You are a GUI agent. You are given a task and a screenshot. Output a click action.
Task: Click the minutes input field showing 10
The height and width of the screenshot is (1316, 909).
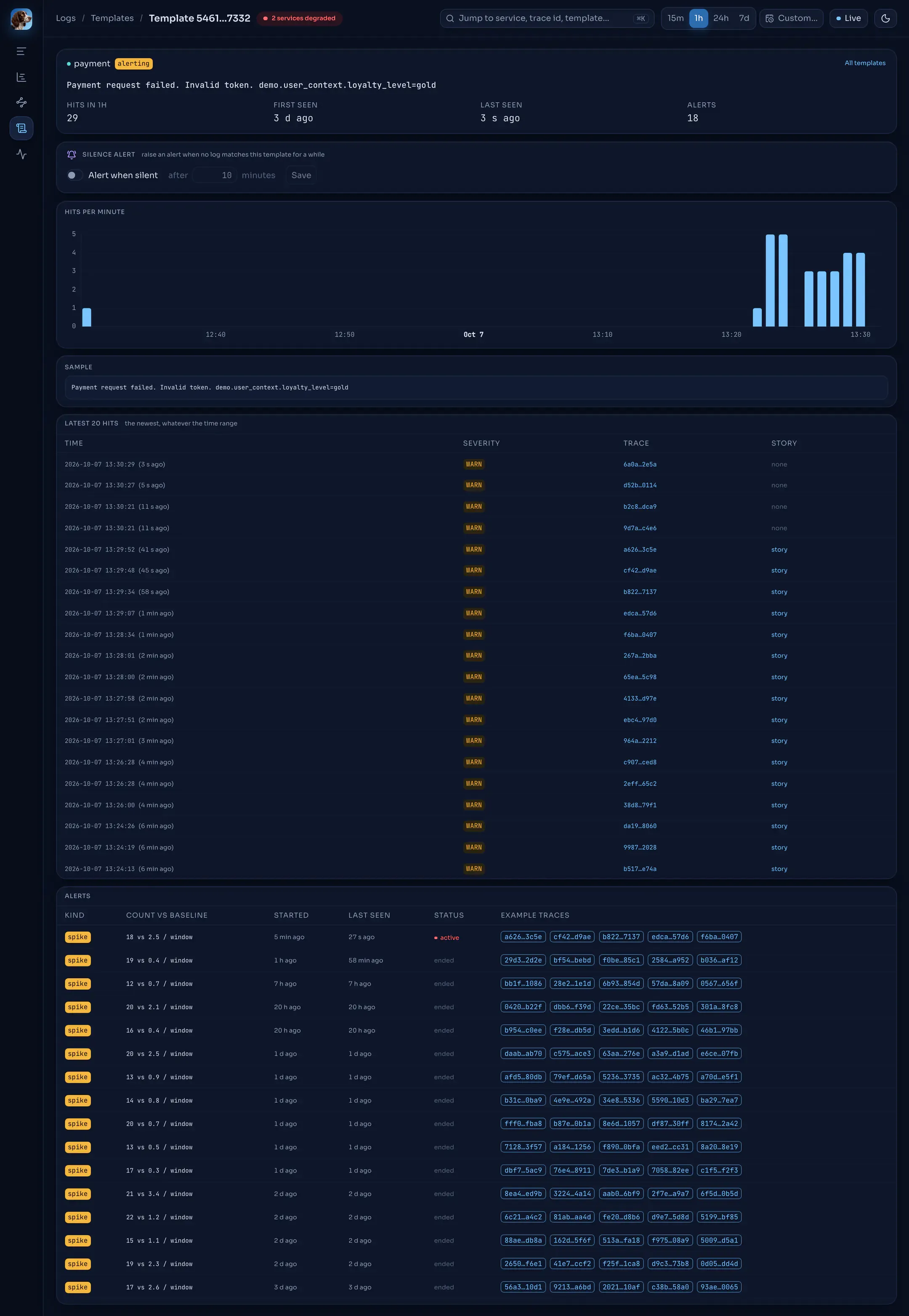click(x=215, y=175)
